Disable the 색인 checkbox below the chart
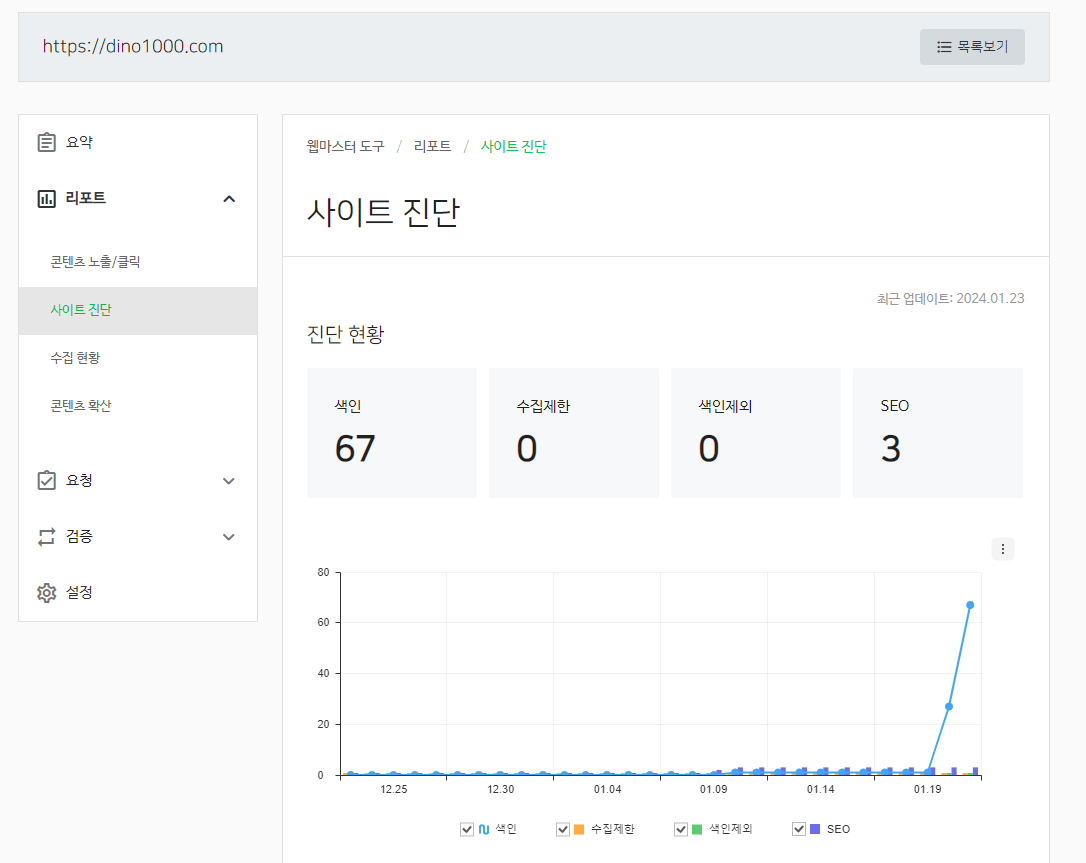The height and width of the screenshot is (863, 1086). [x=466, y=828]
